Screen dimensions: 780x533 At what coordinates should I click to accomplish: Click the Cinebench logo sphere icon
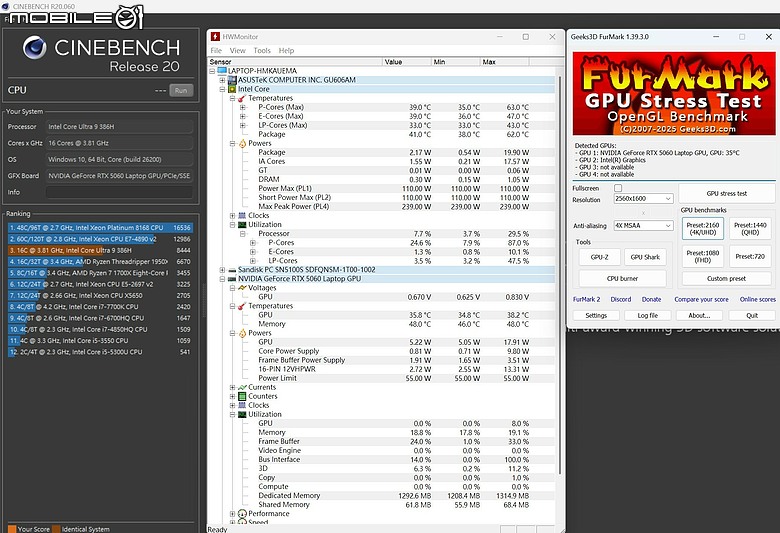(x=35, y=48)
